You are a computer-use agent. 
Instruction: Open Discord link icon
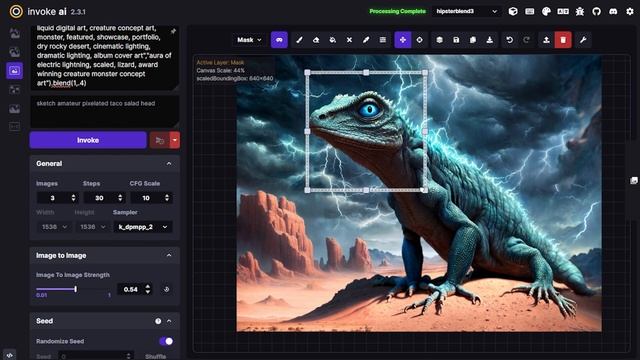click(x=613, y=11)
